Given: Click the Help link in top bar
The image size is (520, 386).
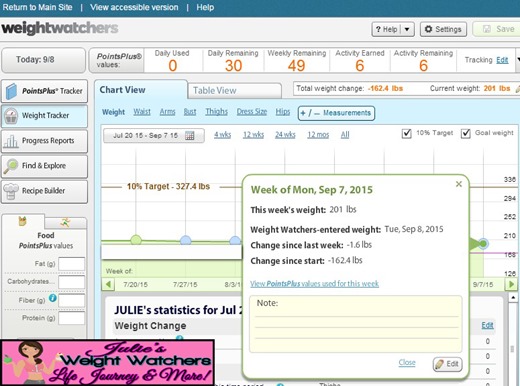Looking at the screenshot, I should (x=205, y=7).
